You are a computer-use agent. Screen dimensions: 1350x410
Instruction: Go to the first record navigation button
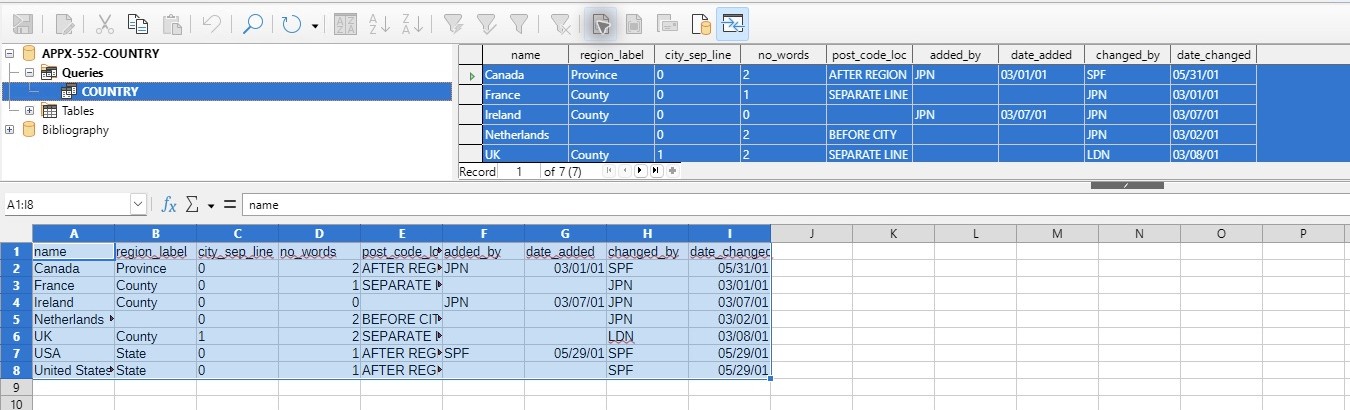(610, 171)
